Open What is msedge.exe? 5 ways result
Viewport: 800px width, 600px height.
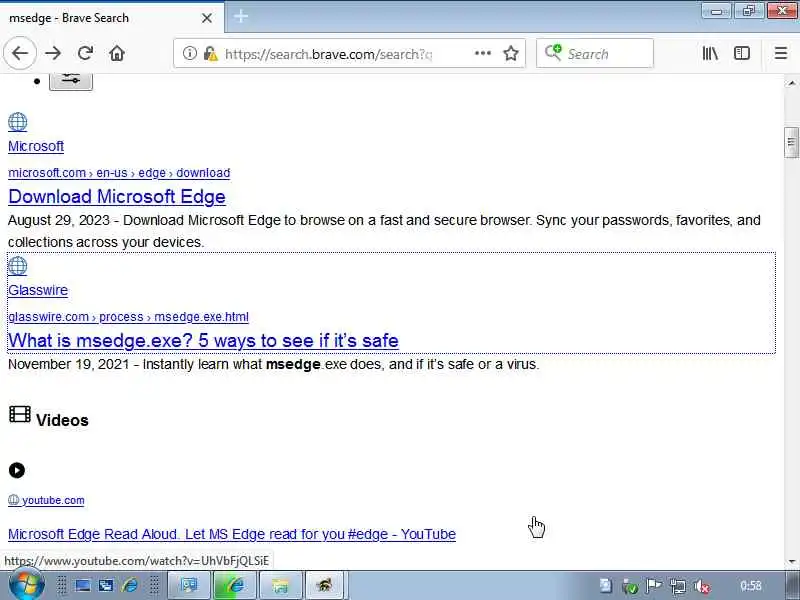(203, 341)
